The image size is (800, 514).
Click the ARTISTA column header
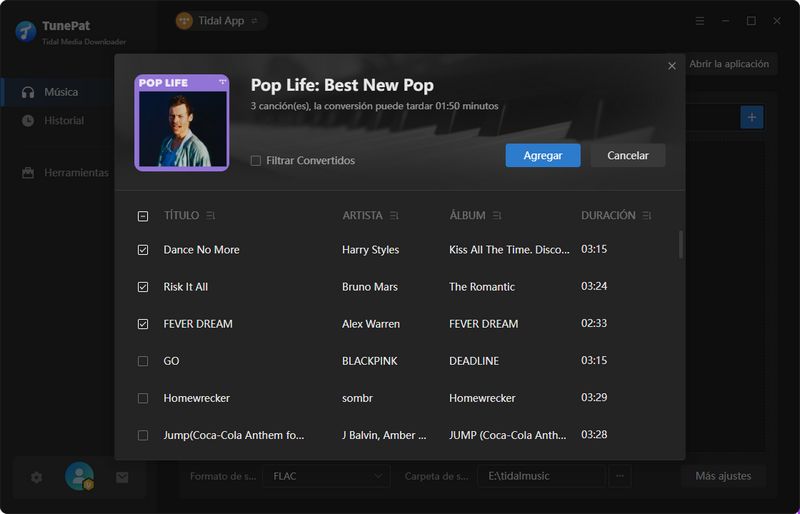362,216
